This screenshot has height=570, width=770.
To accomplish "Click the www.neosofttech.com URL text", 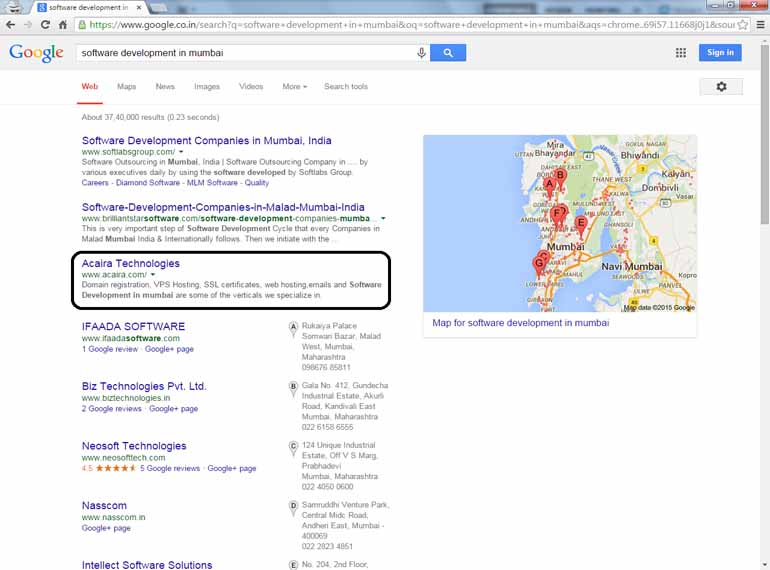I will (123, 458).
